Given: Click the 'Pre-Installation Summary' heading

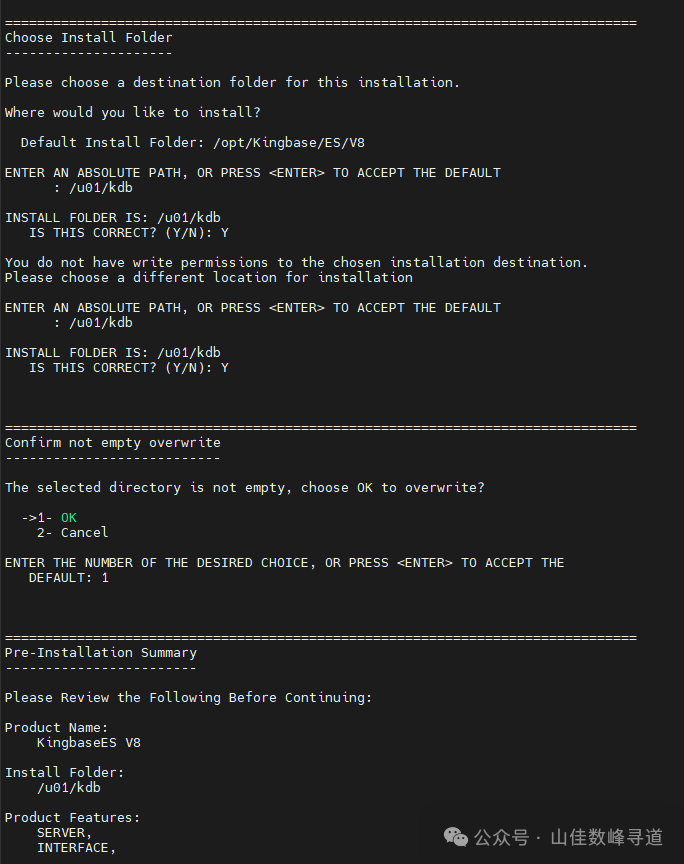Looking at the screenshot, I should [101, 652].
